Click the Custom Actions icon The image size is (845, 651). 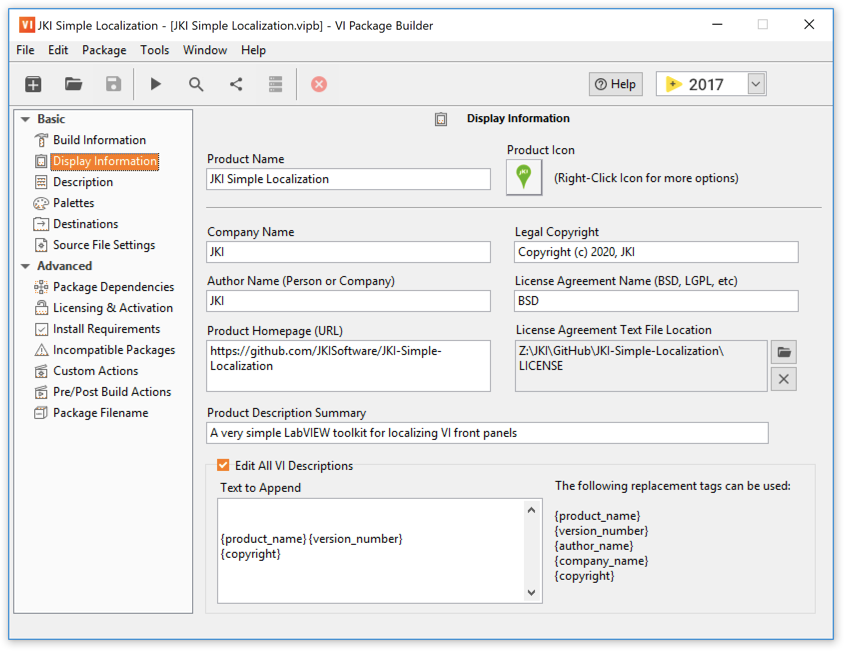coord(41,371)
